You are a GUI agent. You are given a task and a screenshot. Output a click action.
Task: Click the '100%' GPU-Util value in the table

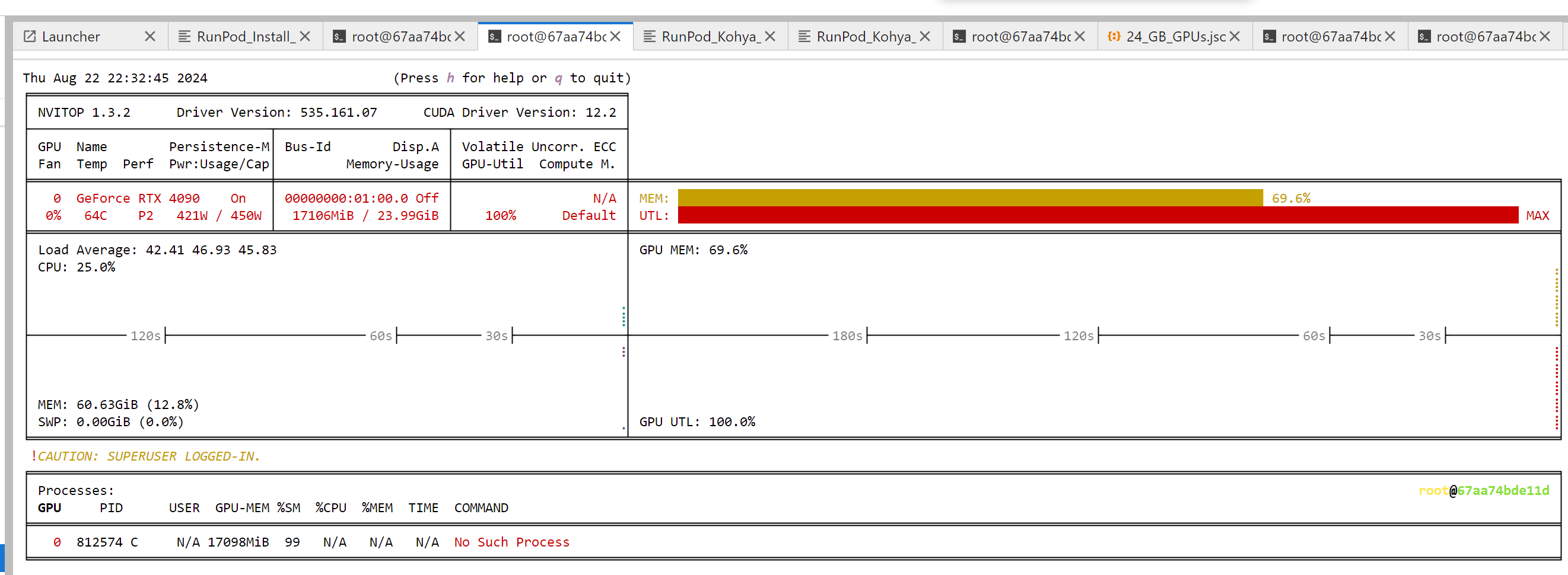pyautogui.click(x=500, y=215)
